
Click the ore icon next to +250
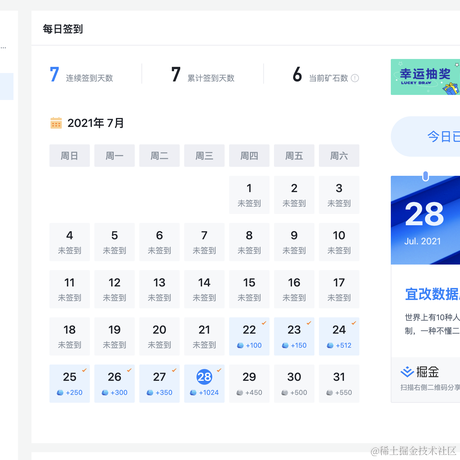pyautogui.click(x=60, y=393)
